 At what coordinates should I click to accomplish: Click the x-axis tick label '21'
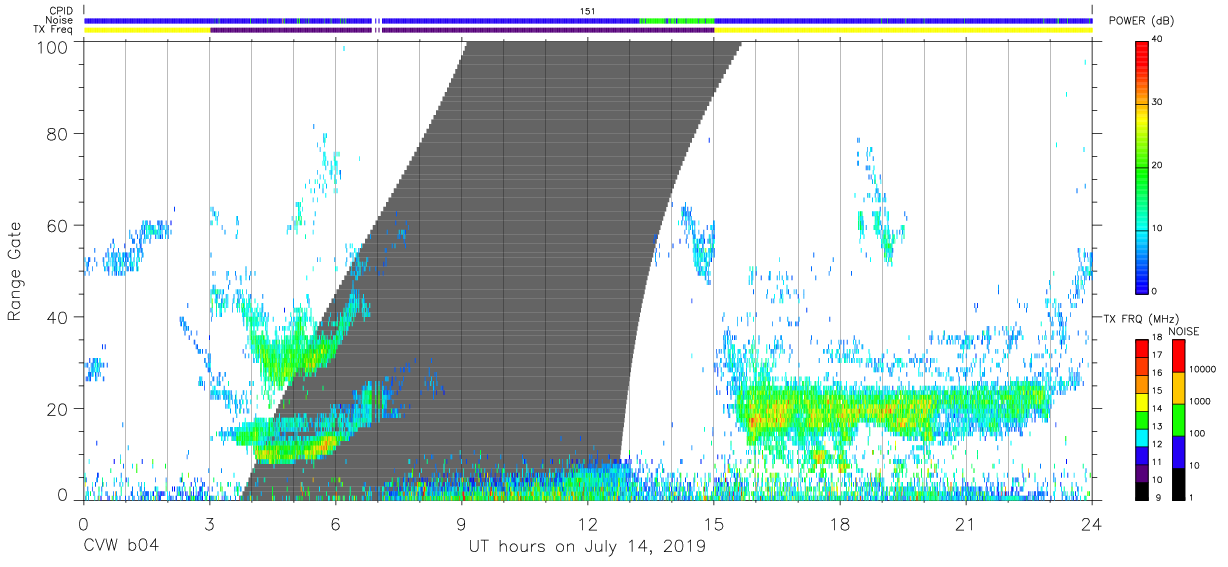pyautogui.click(x=965, y=524)
